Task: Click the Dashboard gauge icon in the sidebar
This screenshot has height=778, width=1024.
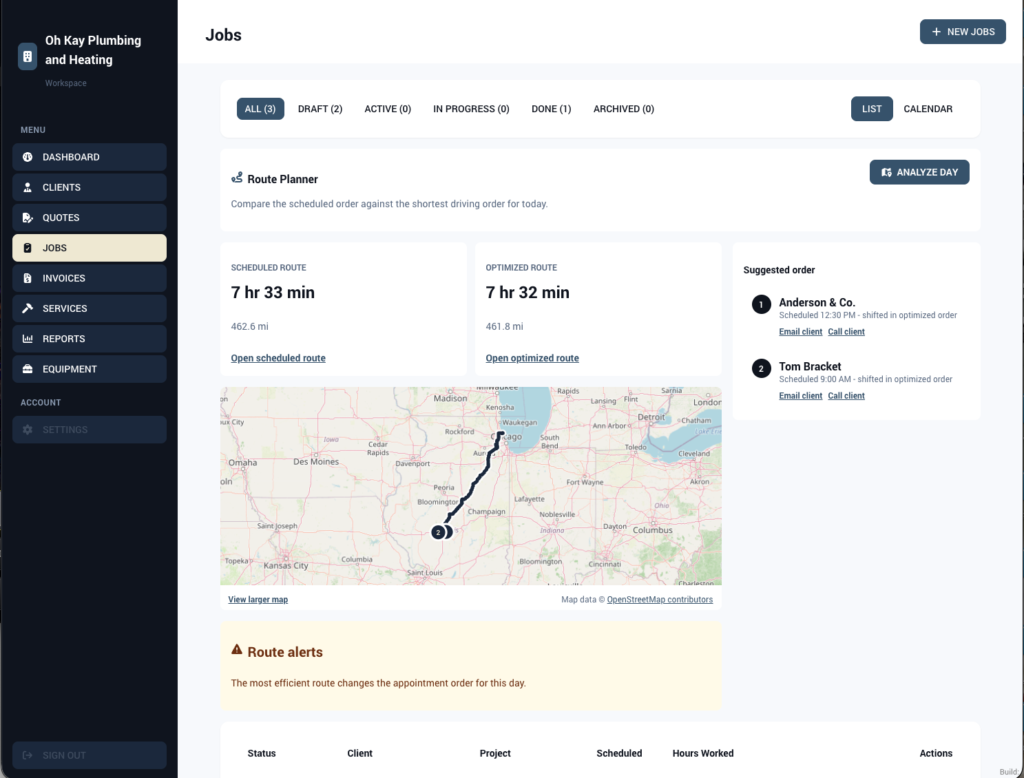Action: pos(27,157)
